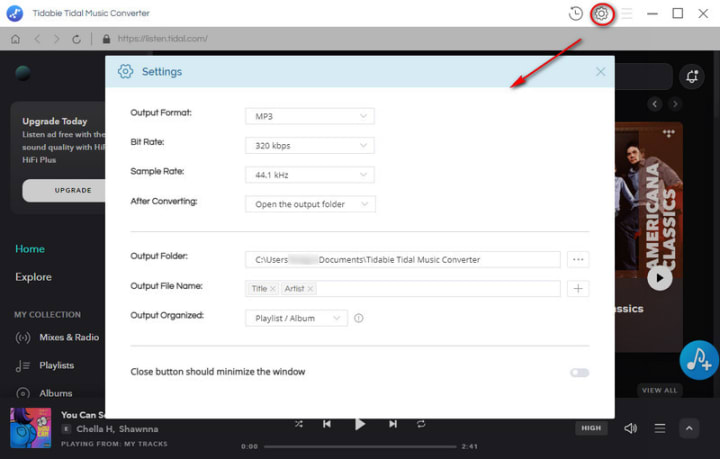Navigate back with the left arrow

[x=37, y=39]
